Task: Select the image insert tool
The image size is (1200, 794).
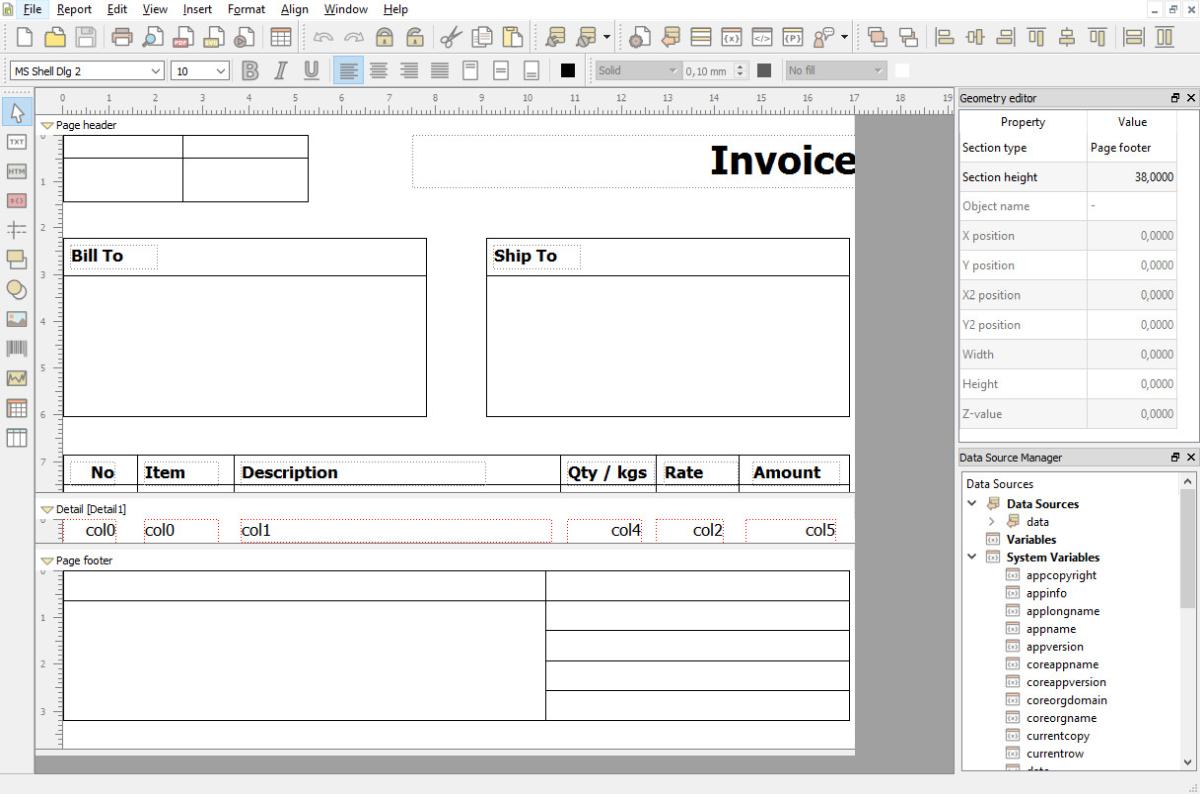Action: 17,319
